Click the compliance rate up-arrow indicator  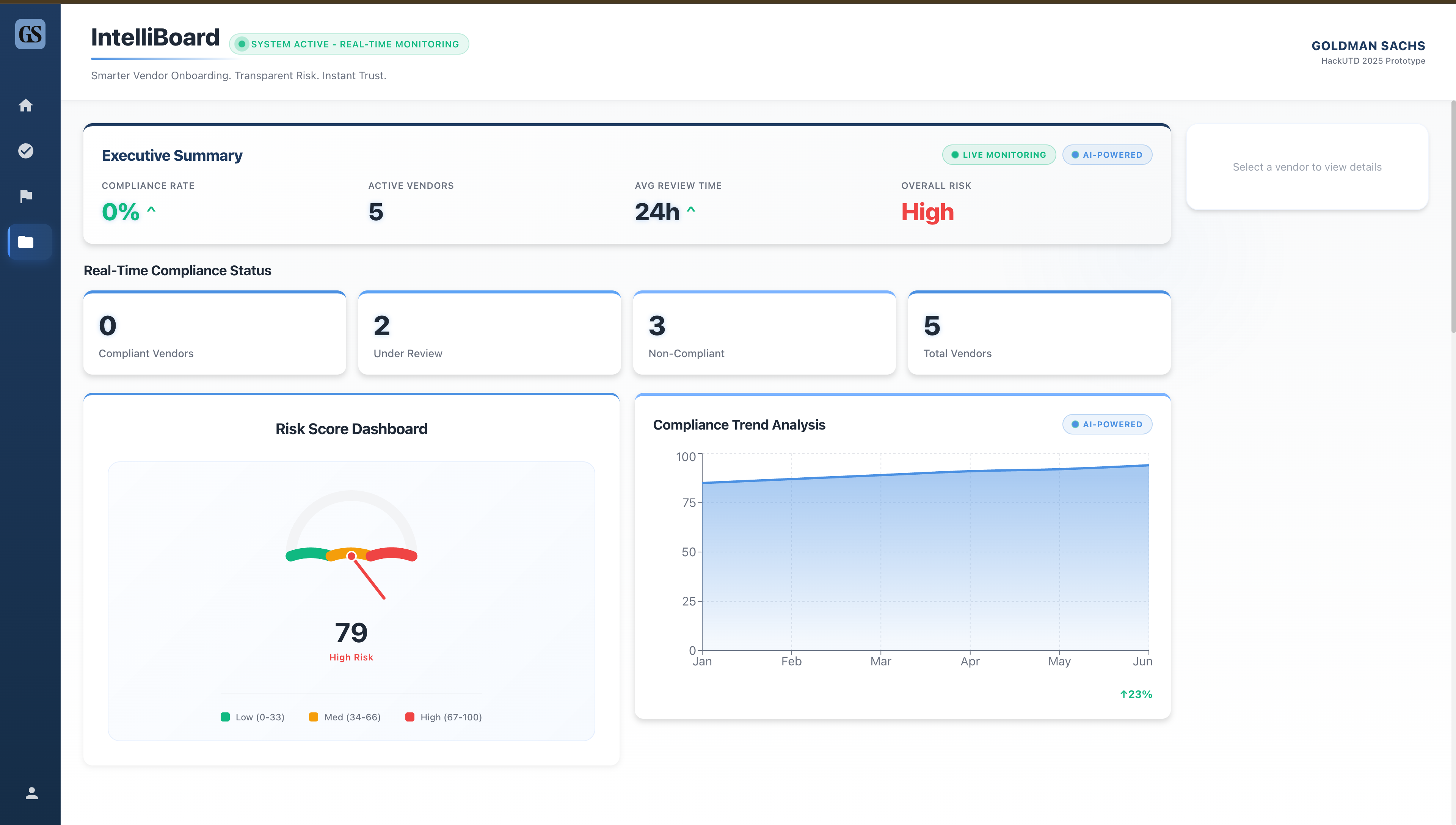coord(151,210)
